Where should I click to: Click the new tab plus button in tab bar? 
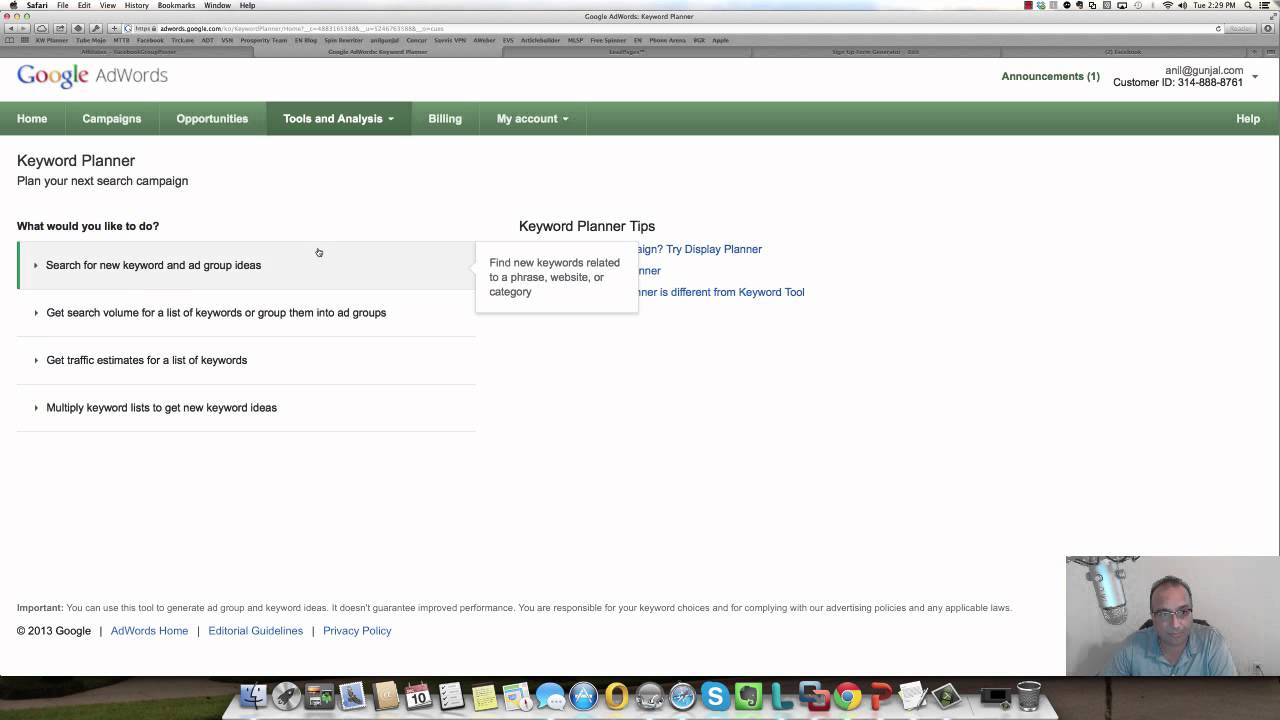[1254, 51]
